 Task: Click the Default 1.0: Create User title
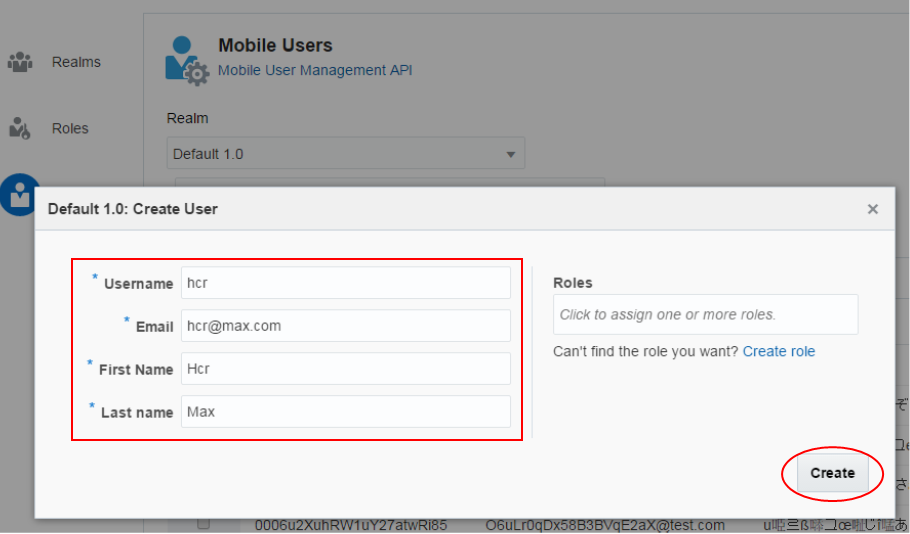click(133, 209)
